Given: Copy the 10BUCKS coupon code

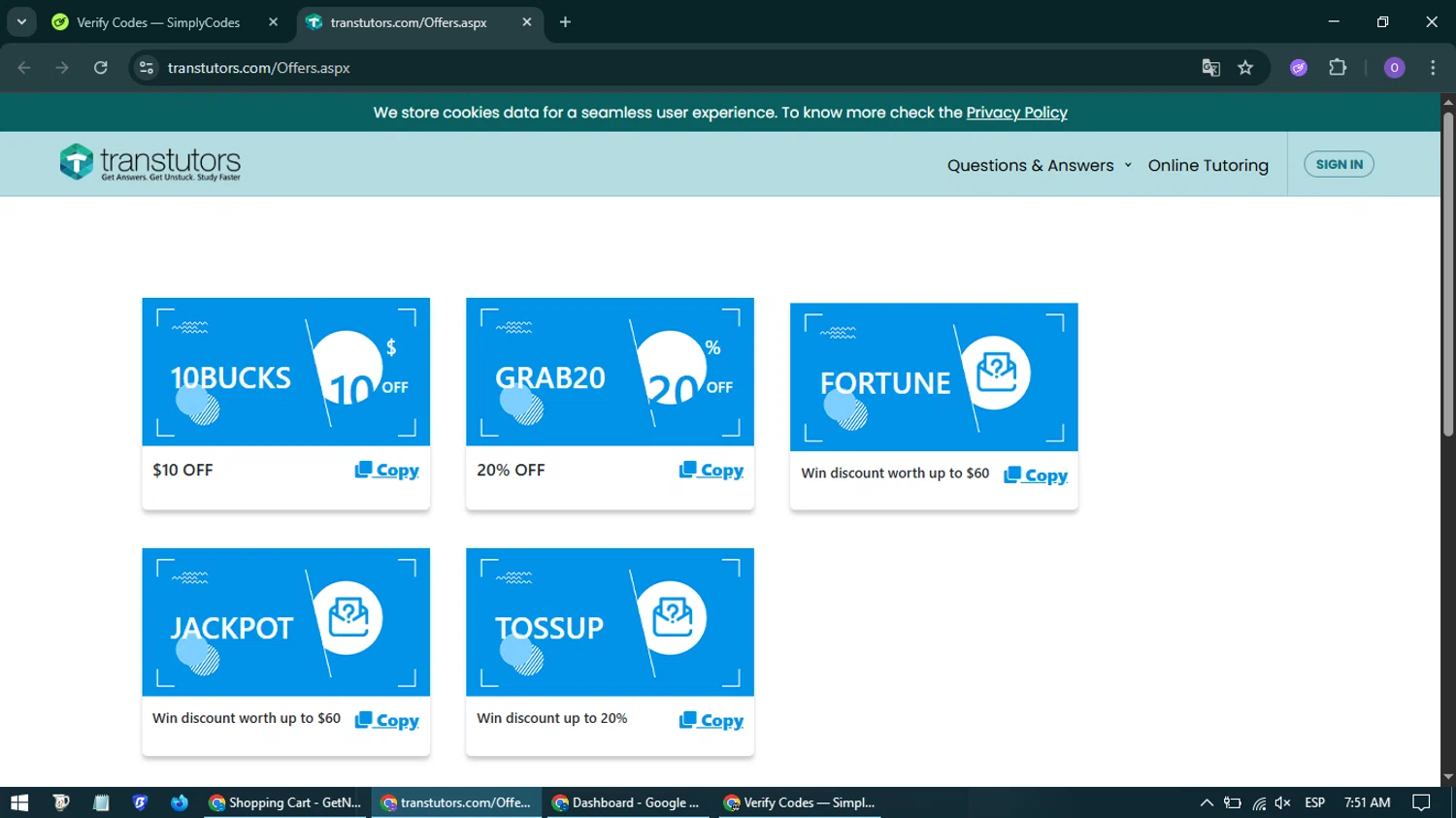Looking at the screenshot, I should 386,471.
